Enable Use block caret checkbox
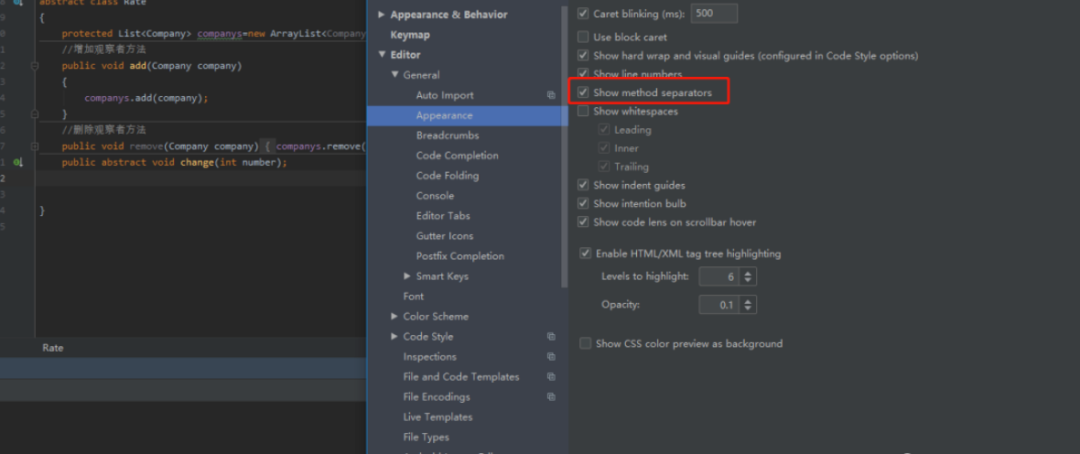This screenshot has width=1080, height=454. [x=583, y=37]
